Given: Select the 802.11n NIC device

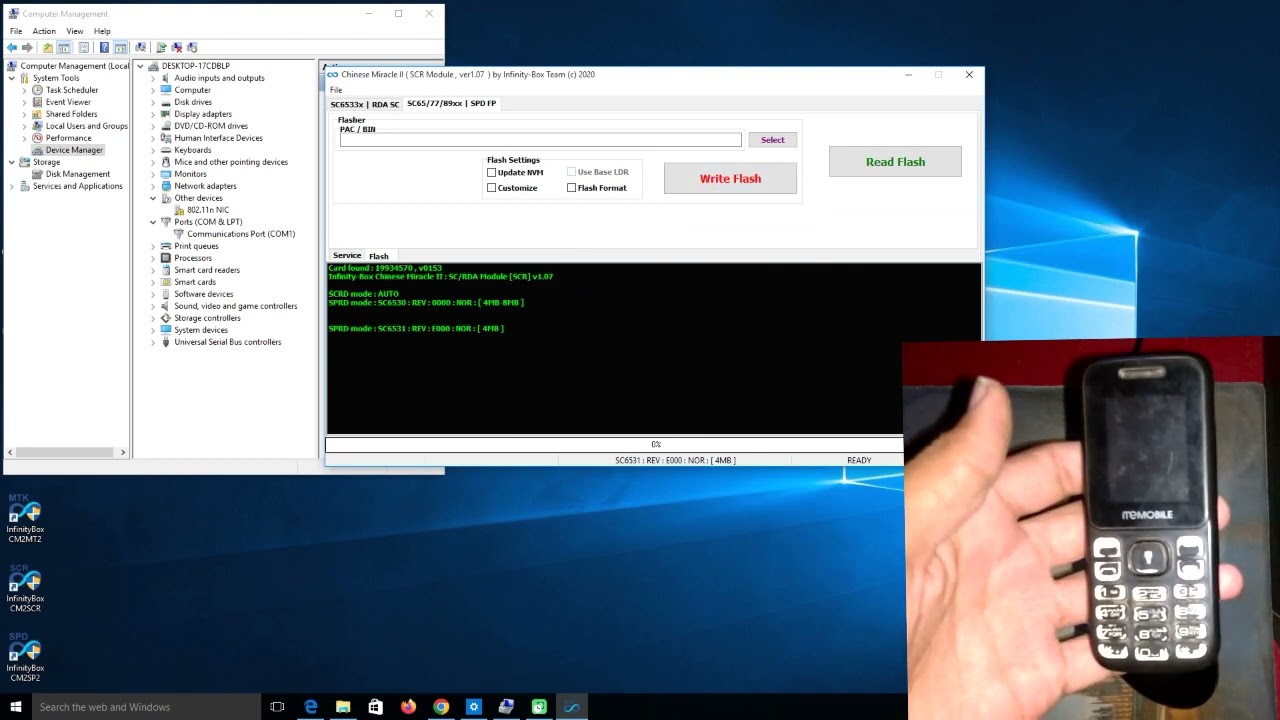Looking at the screenshot, I should coord(208,210).
